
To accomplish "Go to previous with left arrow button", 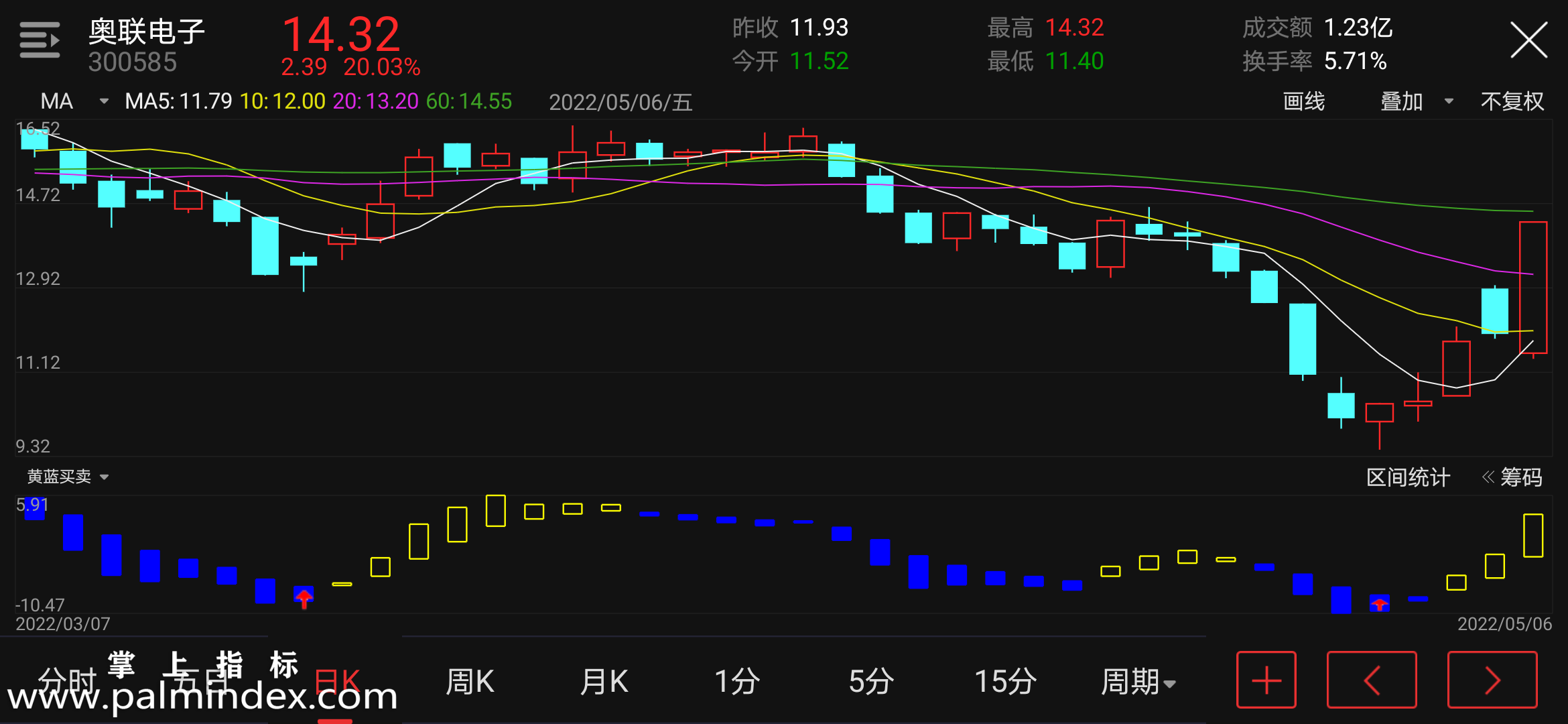I will click(1372, 680).
